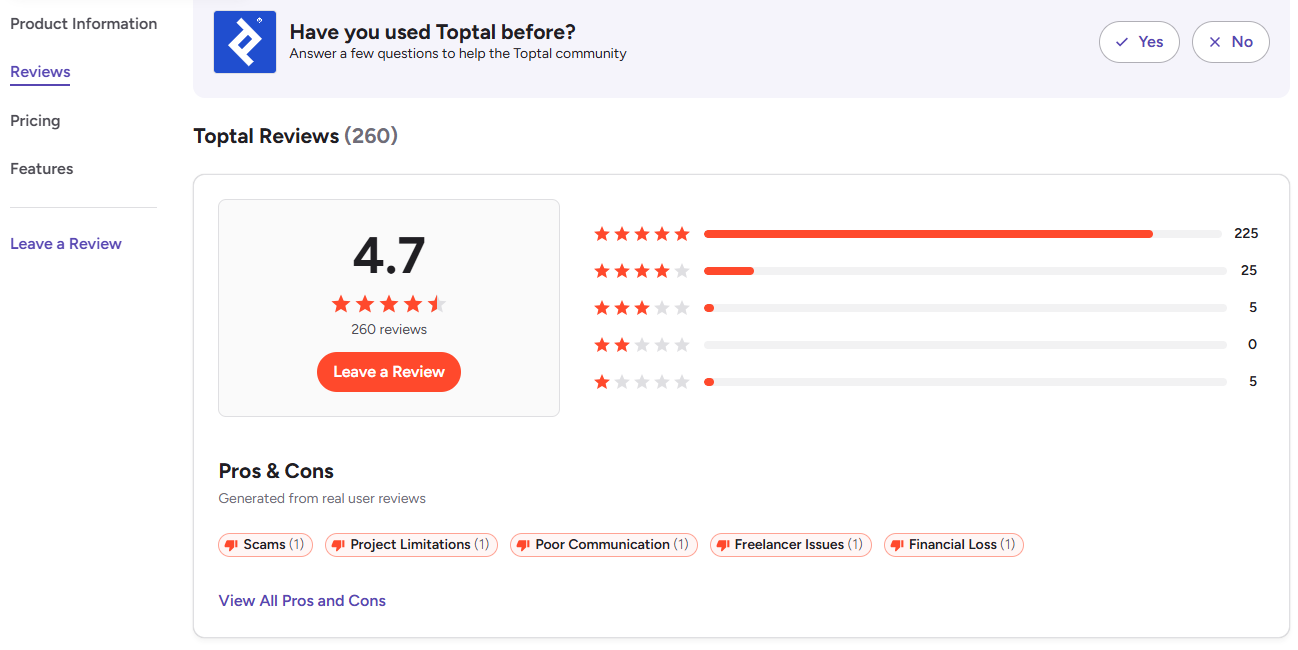Filter by four-star rating row
The width and height of the screenshot is (1298, 650).
pos(642,271)
